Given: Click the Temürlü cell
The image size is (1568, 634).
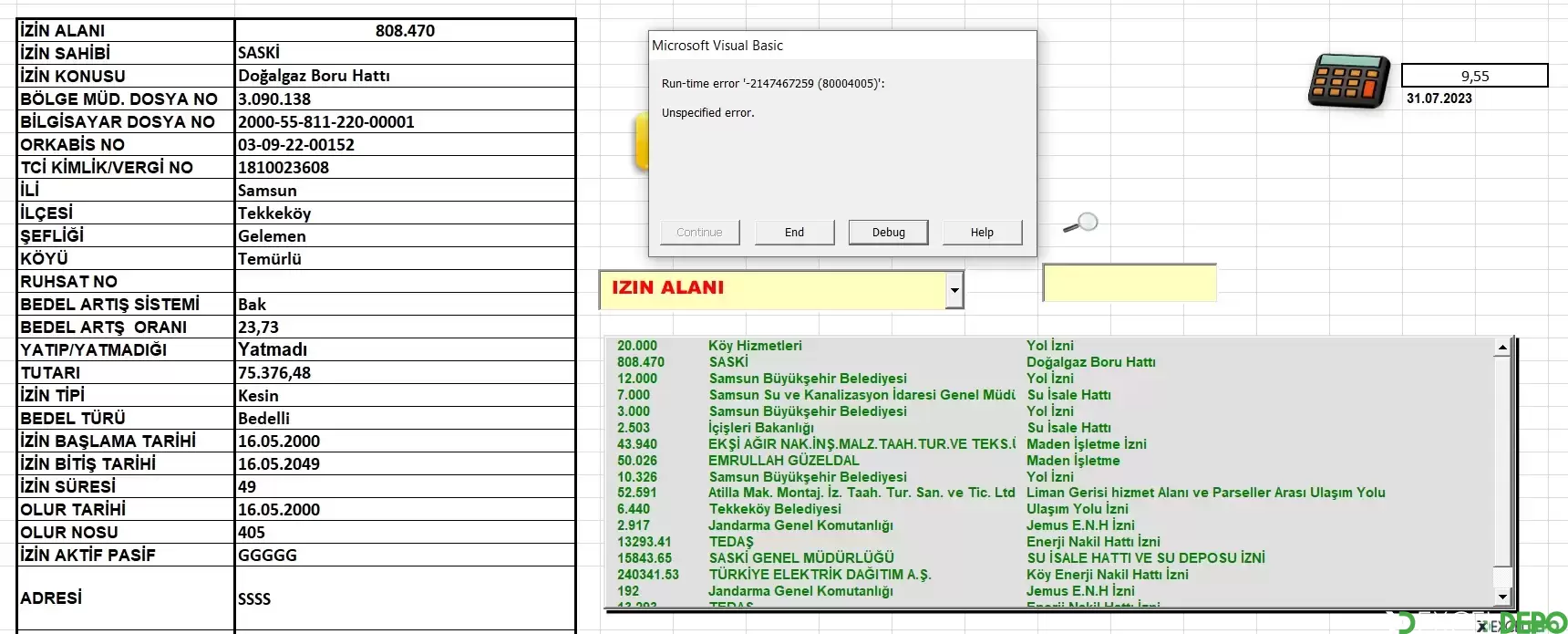Looking at the screenshot, I should (x=405, y=258).
